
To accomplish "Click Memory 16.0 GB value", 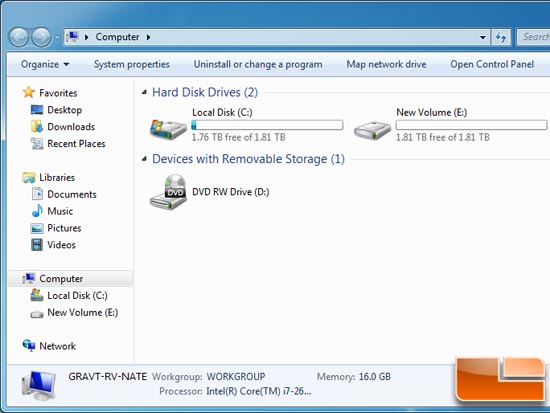I will (x=375, y=377).
